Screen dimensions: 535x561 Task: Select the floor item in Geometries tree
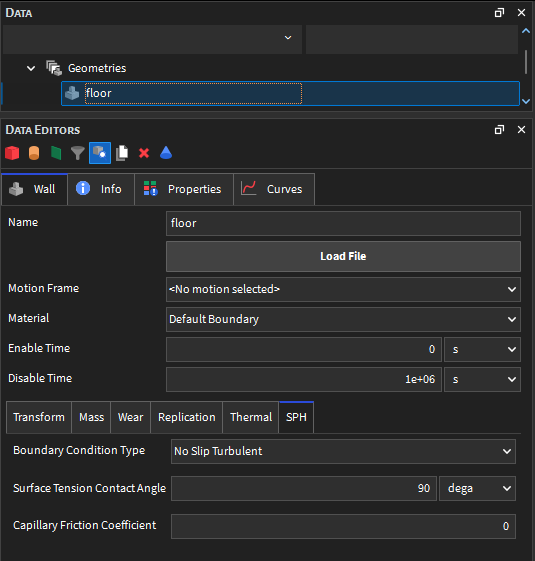tap(290, 93)
